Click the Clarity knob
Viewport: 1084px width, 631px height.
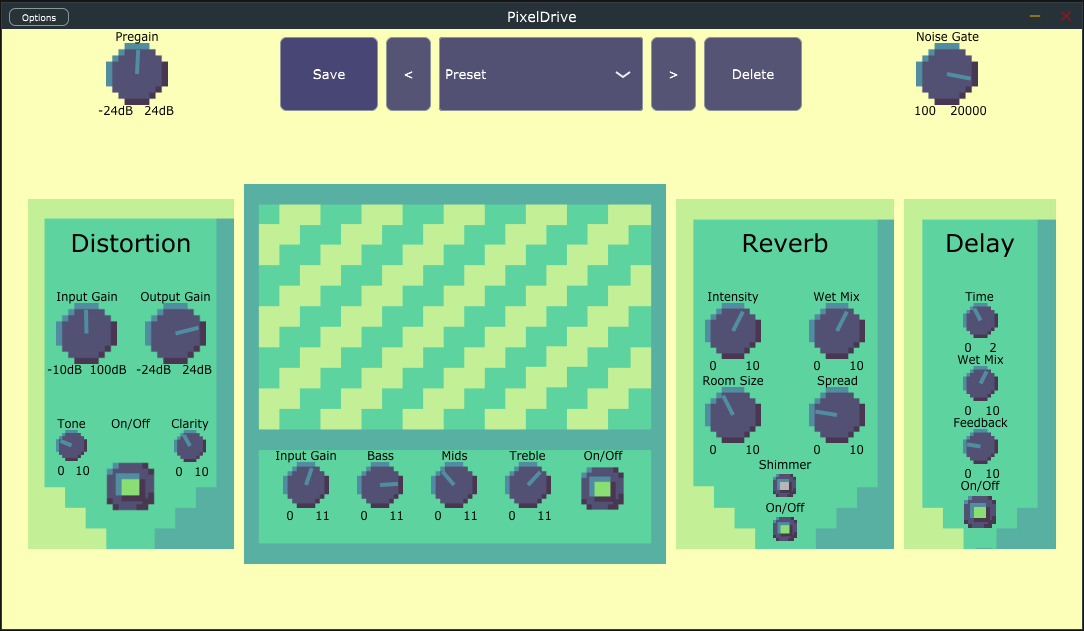coord(189,447)
